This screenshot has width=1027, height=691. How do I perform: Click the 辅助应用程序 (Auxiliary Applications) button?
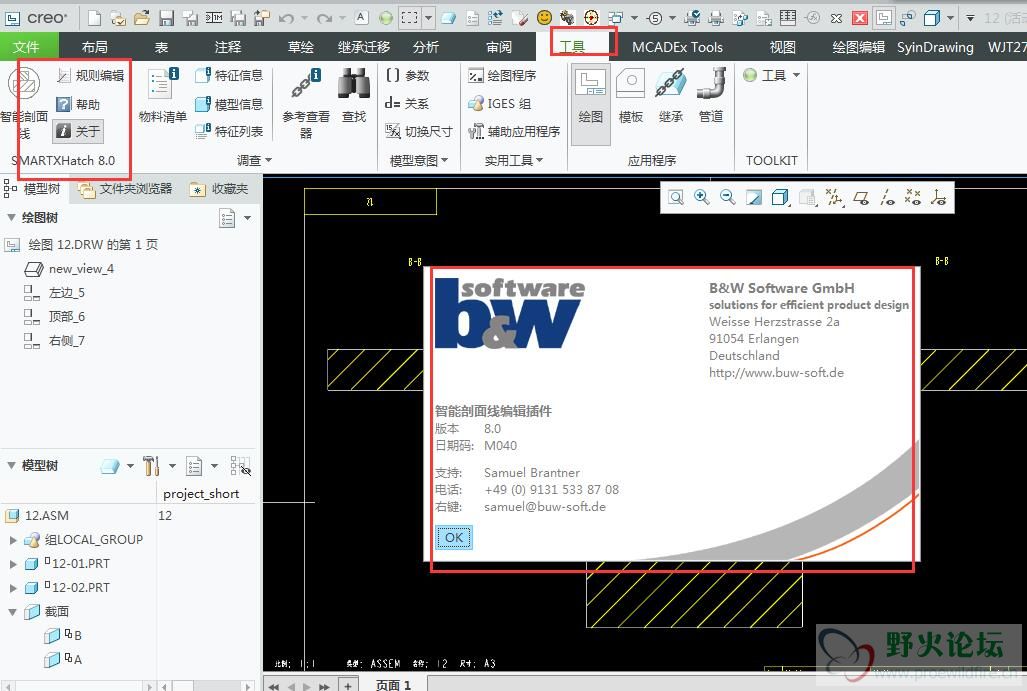click(514, 132)
